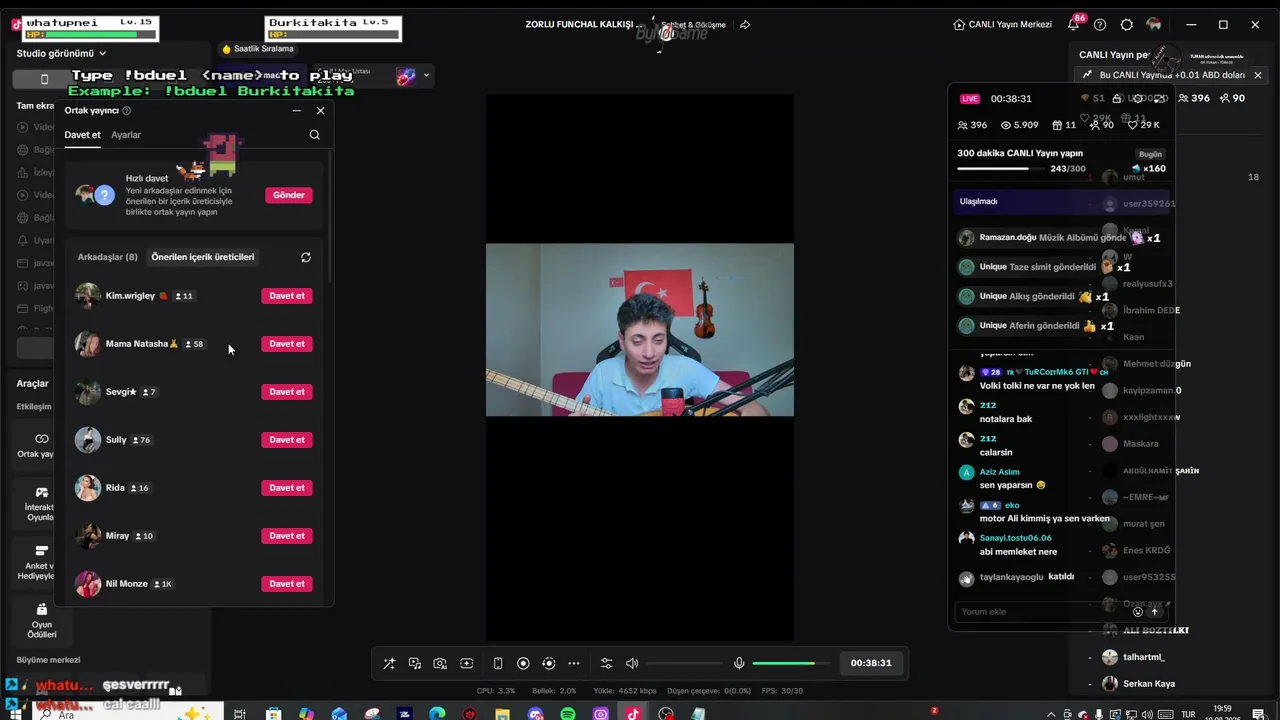The image size is (1280, 720).
Task: Expand the Studio görünümü dropdown
Action: [61, 53]
